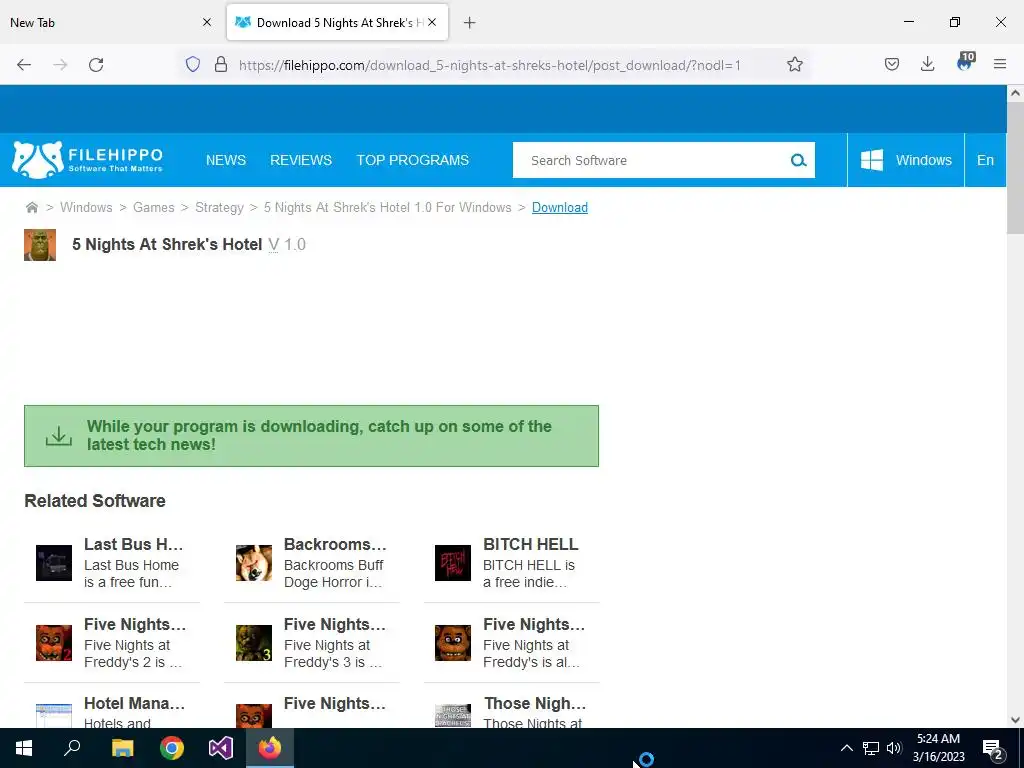The height and width of the screenshot is (768, 1024).
Task: Click the Firefox taskbar icon
Action: (x=270, y=748)
